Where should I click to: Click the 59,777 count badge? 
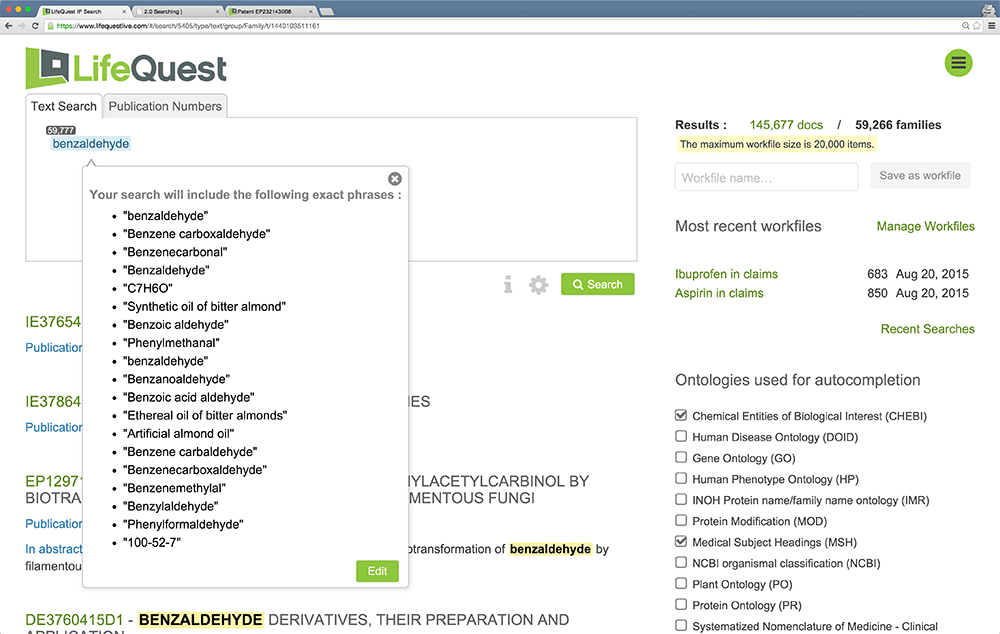[x=61, y=130]
